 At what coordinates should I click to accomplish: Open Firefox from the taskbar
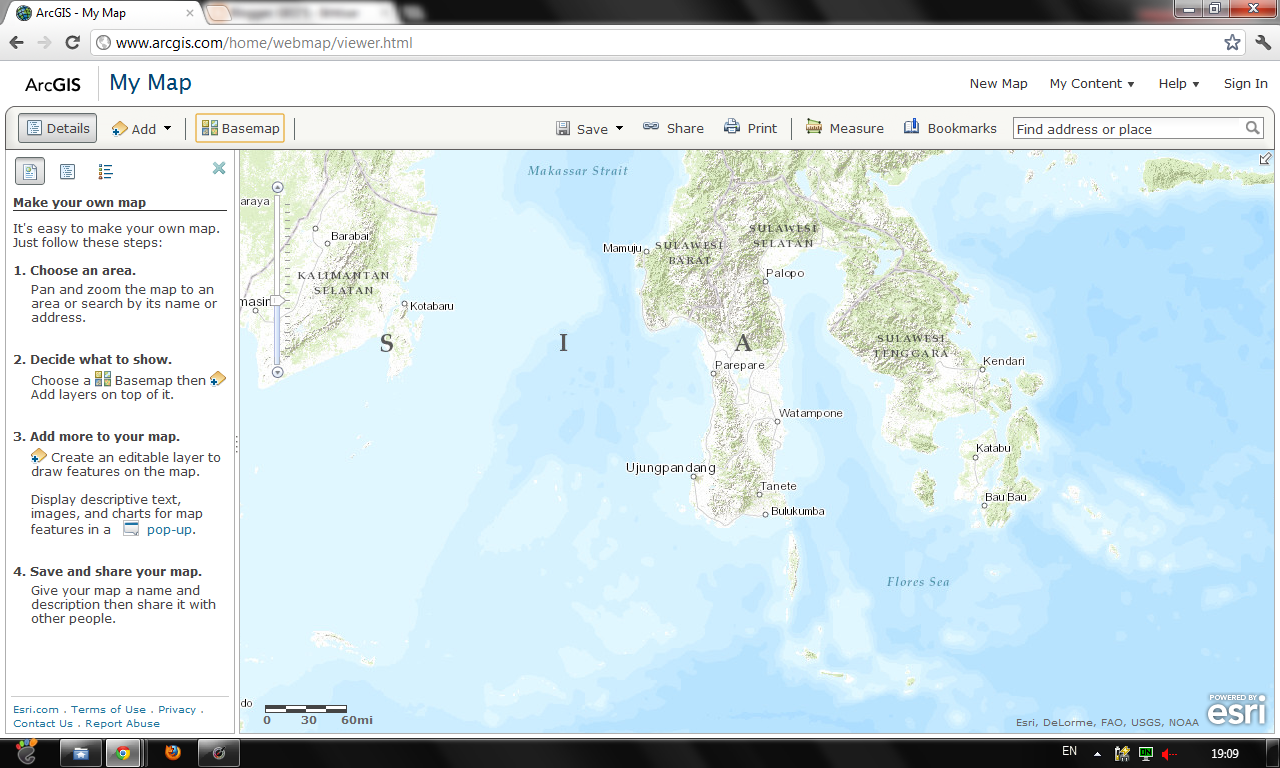pyautogui.click(x=172, y=752)
